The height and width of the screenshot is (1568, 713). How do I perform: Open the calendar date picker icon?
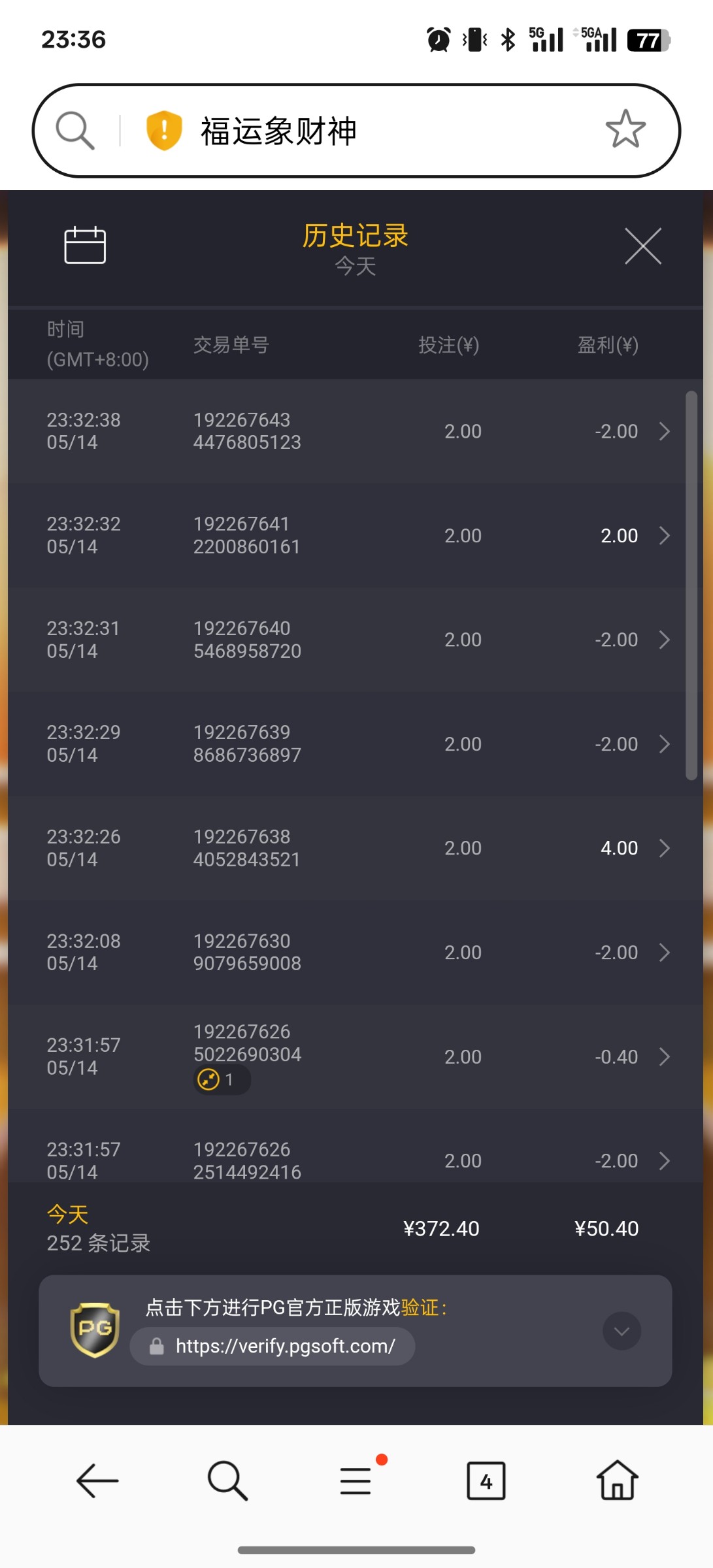click(85, 246)
